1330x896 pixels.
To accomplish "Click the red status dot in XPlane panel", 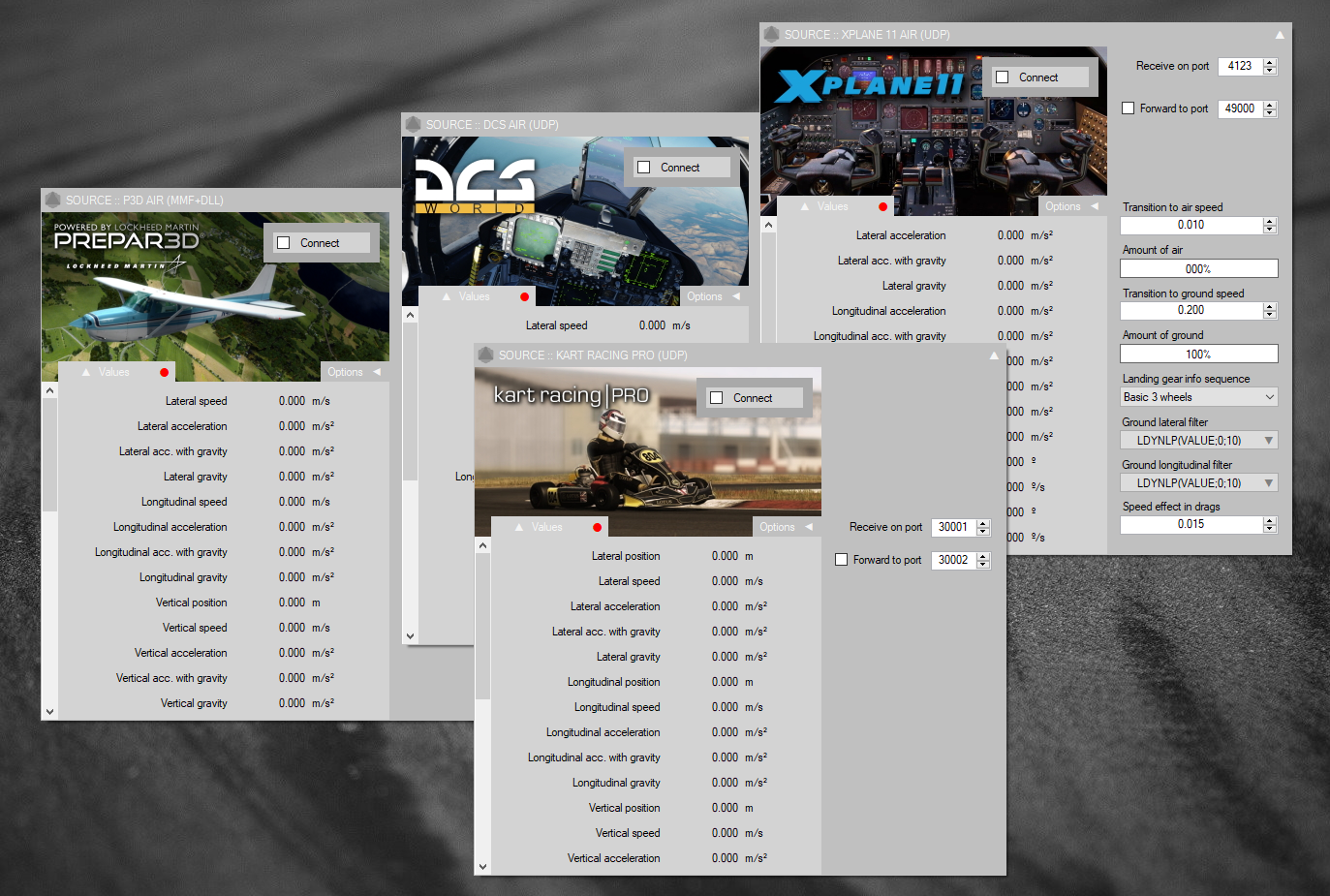I will coord(882,206).
